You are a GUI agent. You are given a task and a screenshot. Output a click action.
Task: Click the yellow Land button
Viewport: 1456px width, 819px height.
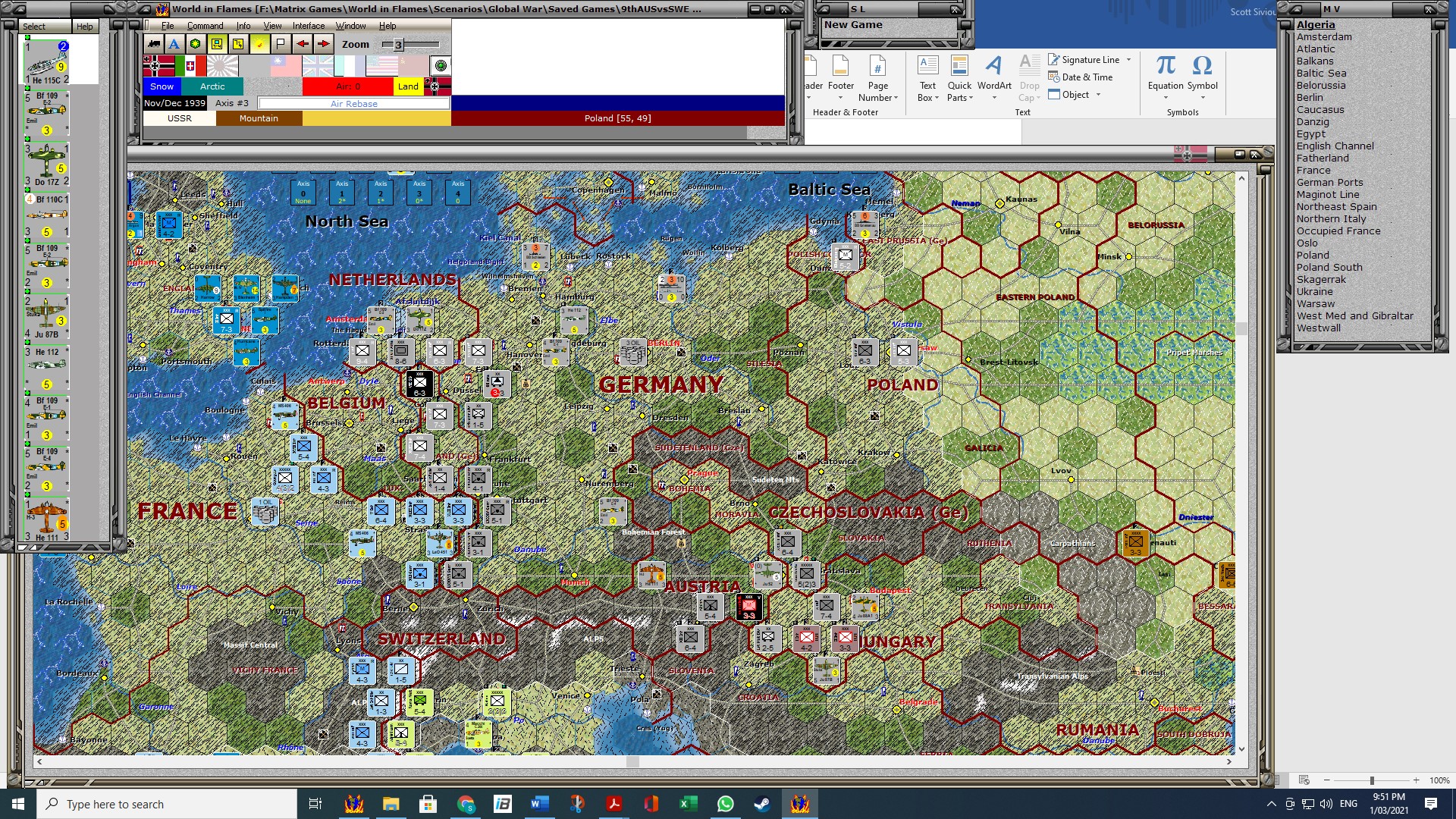click(408, 86)
